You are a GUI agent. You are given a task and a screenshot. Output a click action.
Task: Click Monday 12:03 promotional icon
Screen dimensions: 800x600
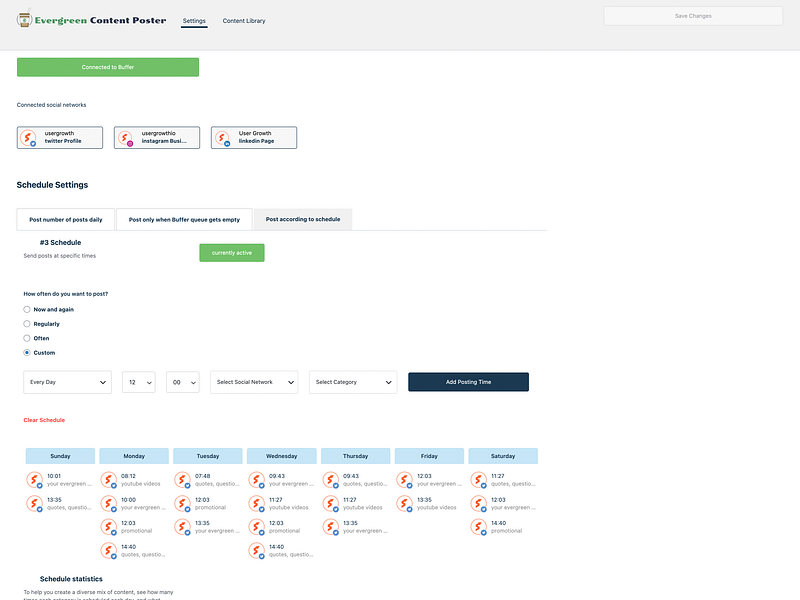tap(109, 527)
